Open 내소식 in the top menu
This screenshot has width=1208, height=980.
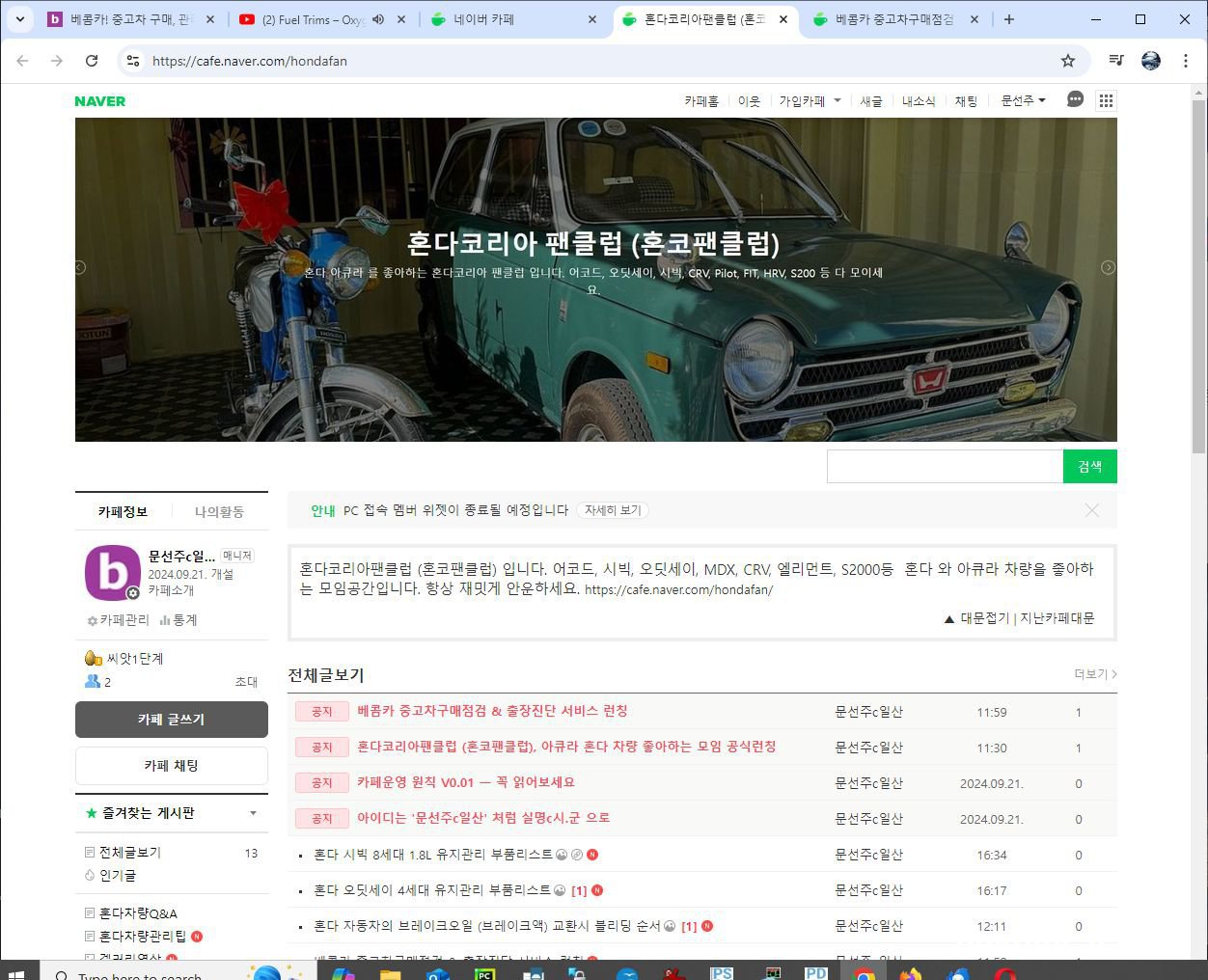(919, 100)
